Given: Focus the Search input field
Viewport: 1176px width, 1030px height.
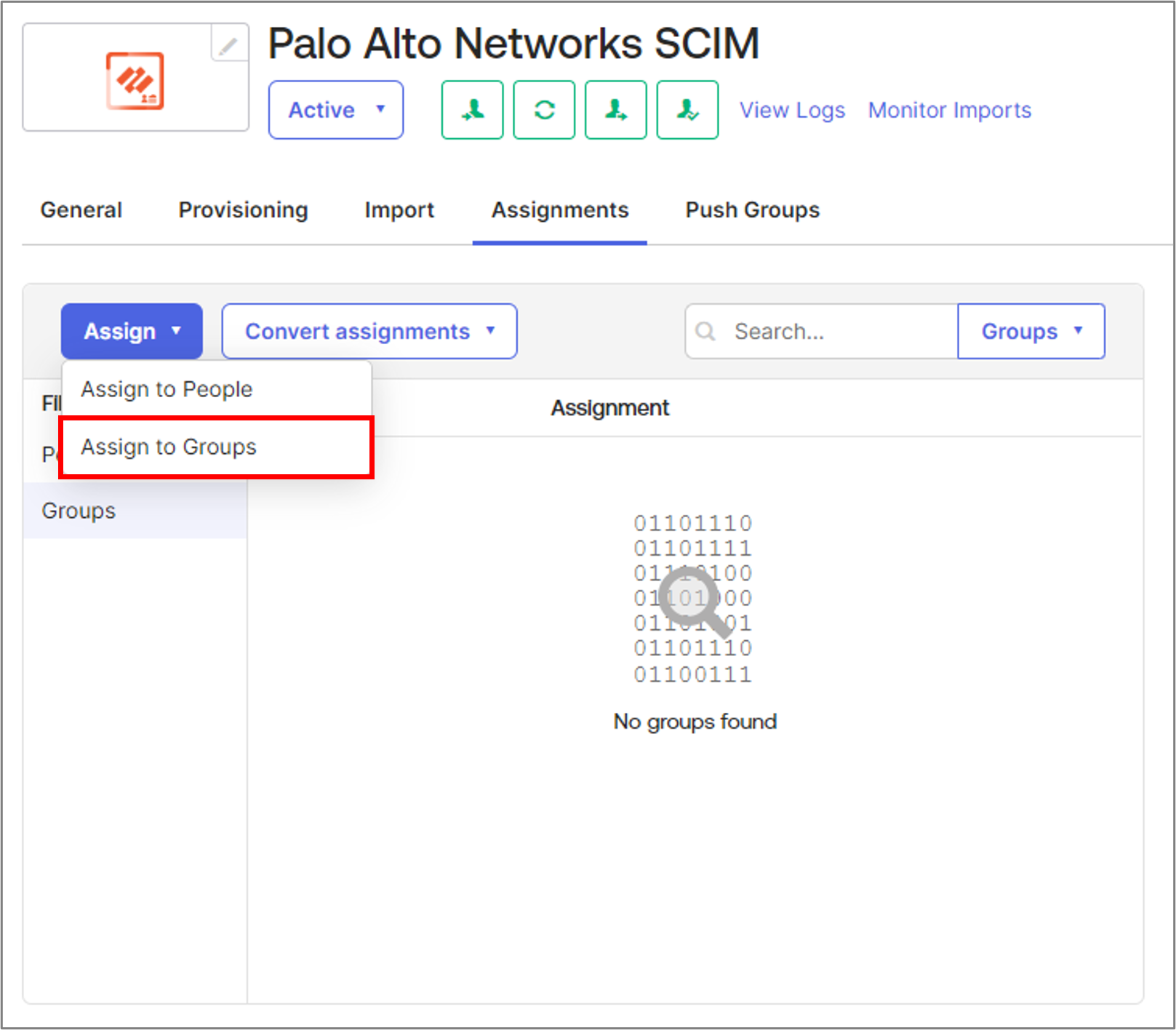Looking at the screenshot, I should point(822,331).
